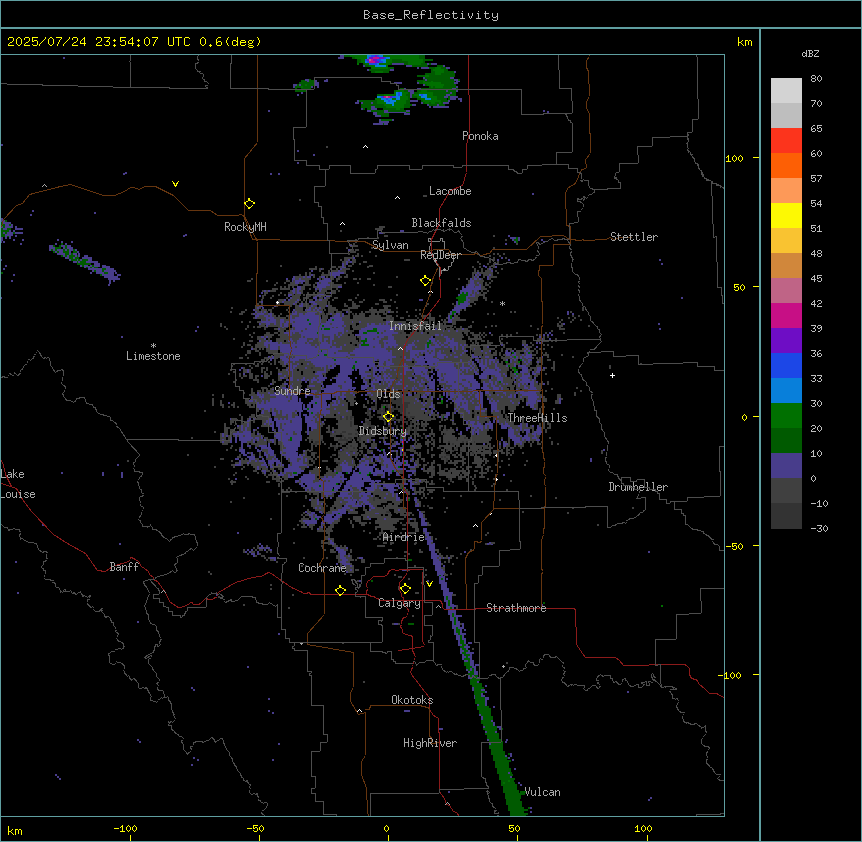Screen dimensions: 862x842
Task: Click the Banff label
Action: click(124, 567)
